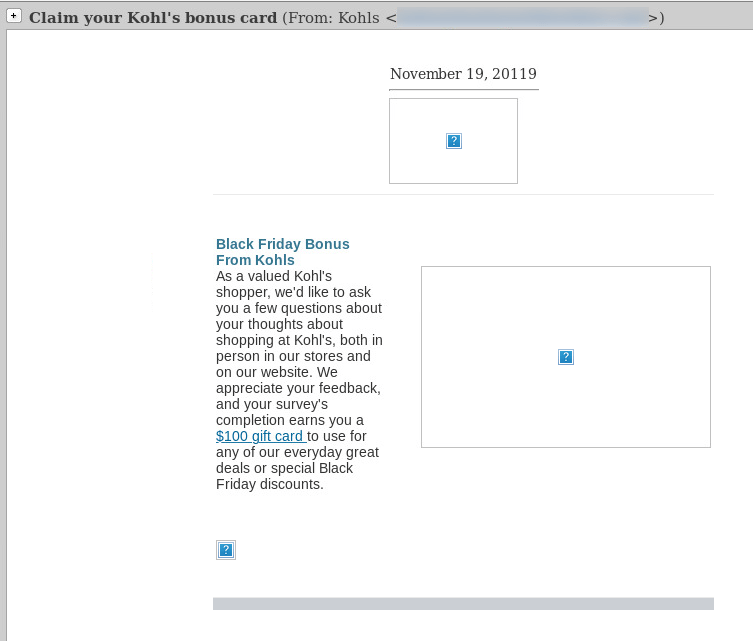Expand the message header plus icon

pyautogui.click(x=14, y=16)
